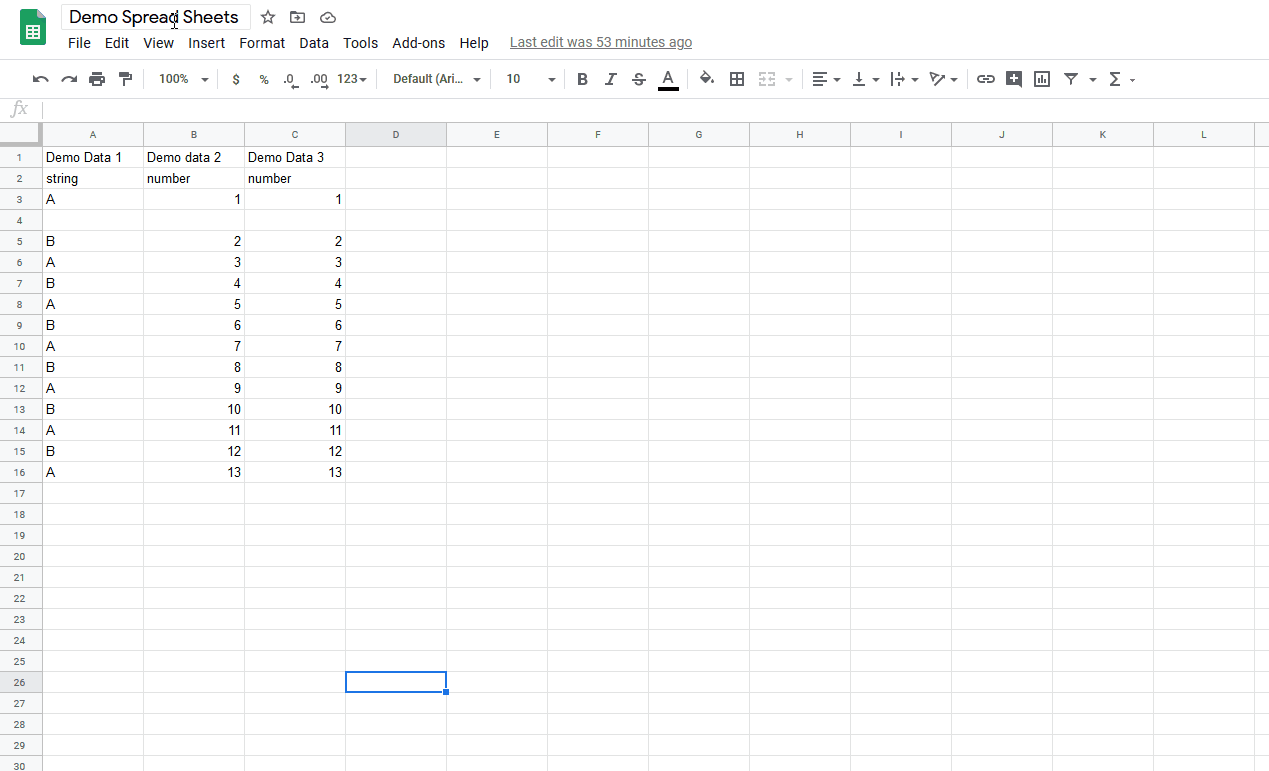Image resolution: width=1269 pixels, height=771 pixels.
Task: Select column B cell with value 13
Action: tap(194, 472)
